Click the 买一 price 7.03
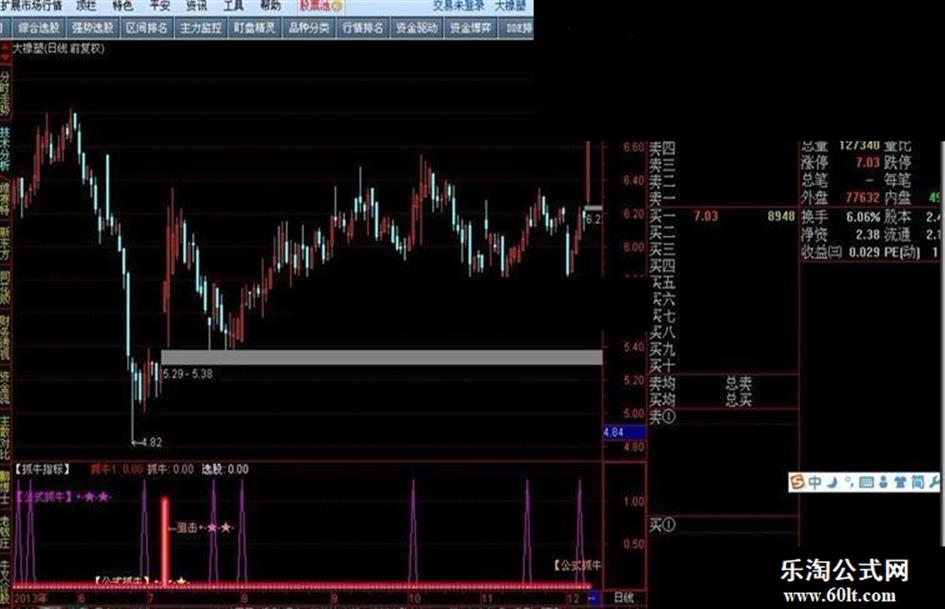Screen dimensions: 945x609 706,216
